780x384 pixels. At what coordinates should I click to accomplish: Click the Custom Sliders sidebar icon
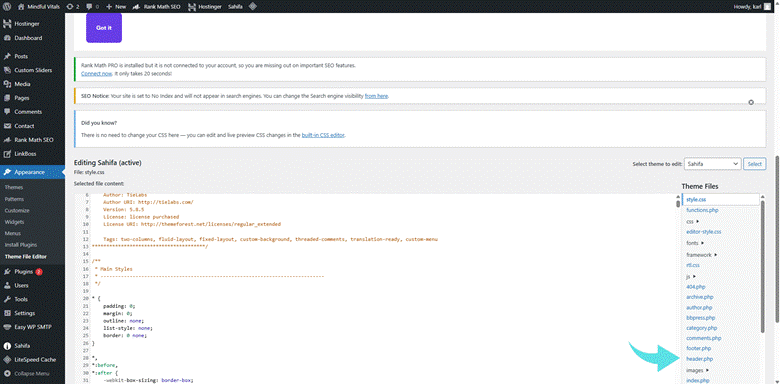tap(7, 70)
